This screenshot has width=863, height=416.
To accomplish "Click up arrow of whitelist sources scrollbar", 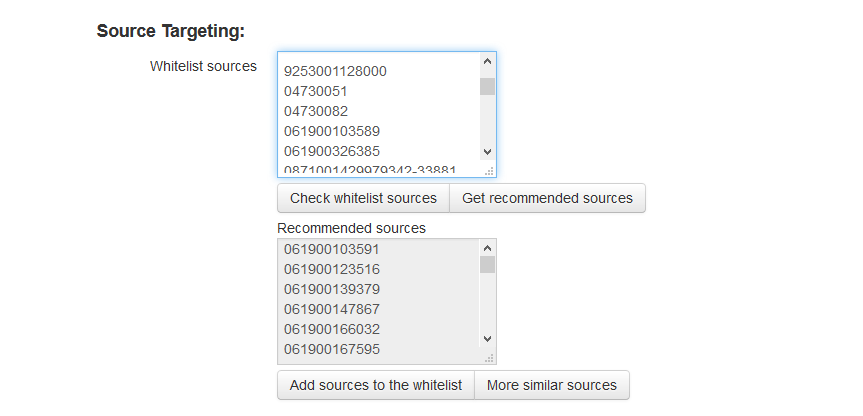I will point(487,62).
